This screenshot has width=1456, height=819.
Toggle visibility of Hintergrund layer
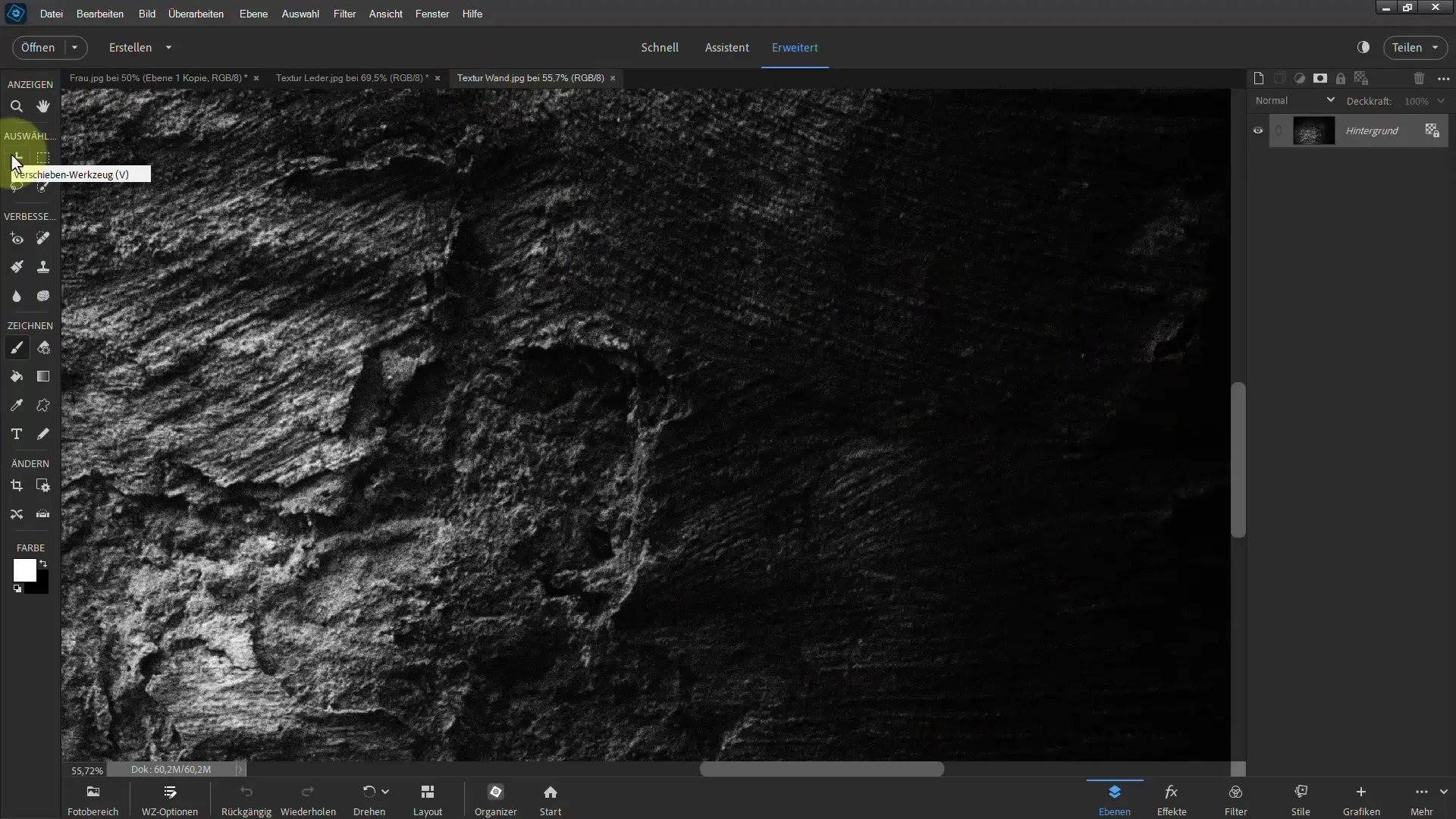1258,131
